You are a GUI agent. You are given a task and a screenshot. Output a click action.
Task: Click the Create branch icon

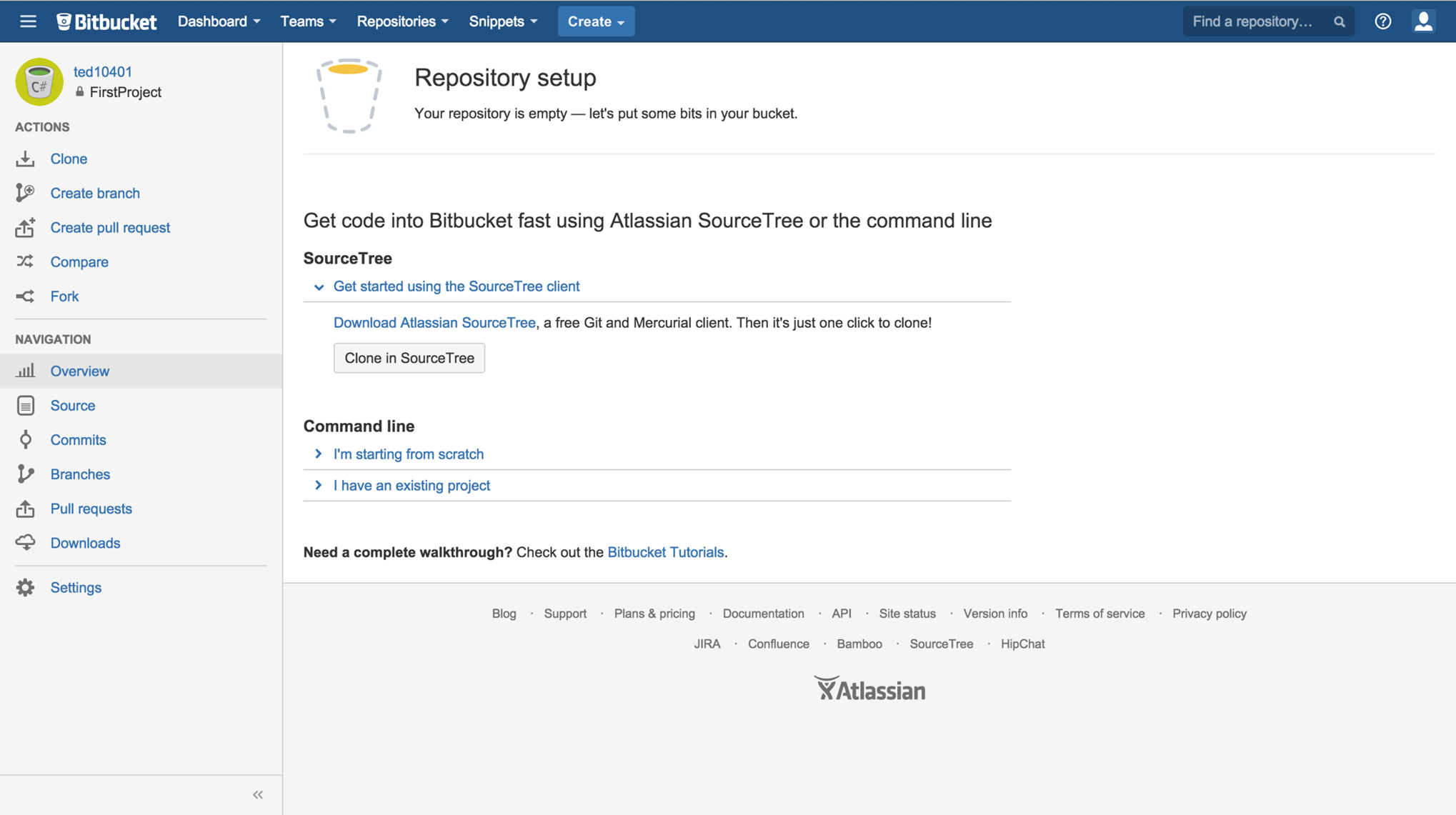[26, 192]
